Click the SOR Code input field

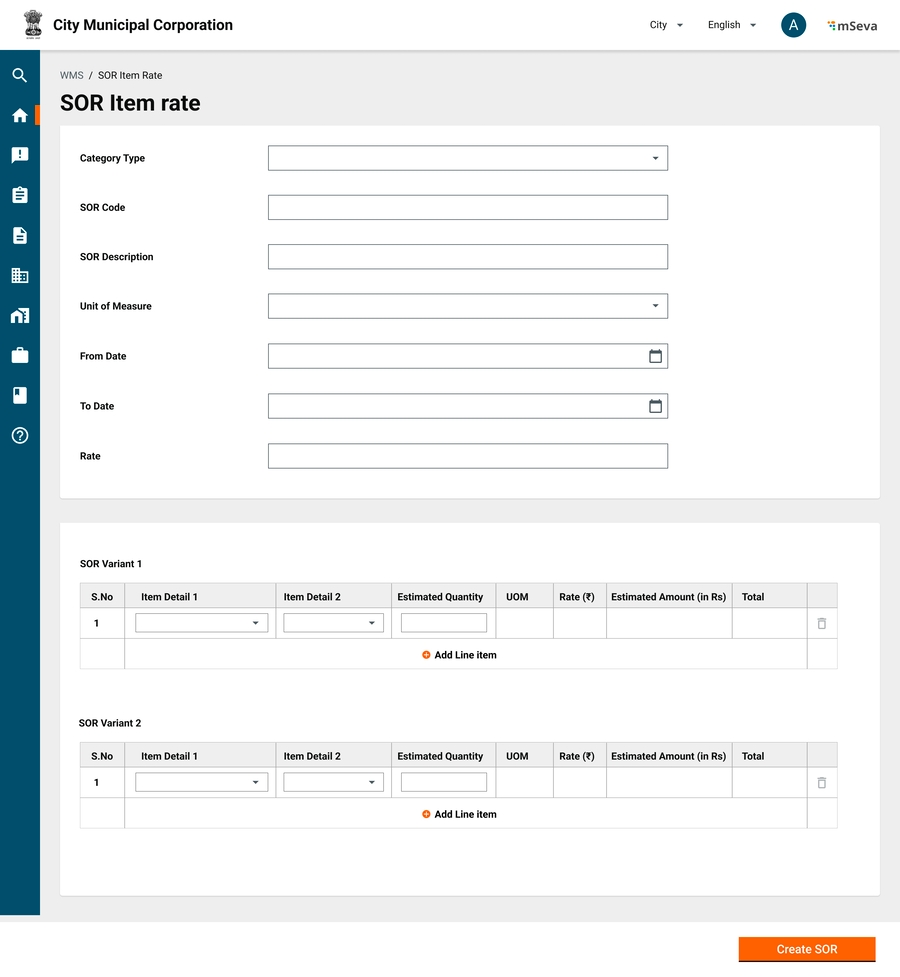[x=467, y=207]
